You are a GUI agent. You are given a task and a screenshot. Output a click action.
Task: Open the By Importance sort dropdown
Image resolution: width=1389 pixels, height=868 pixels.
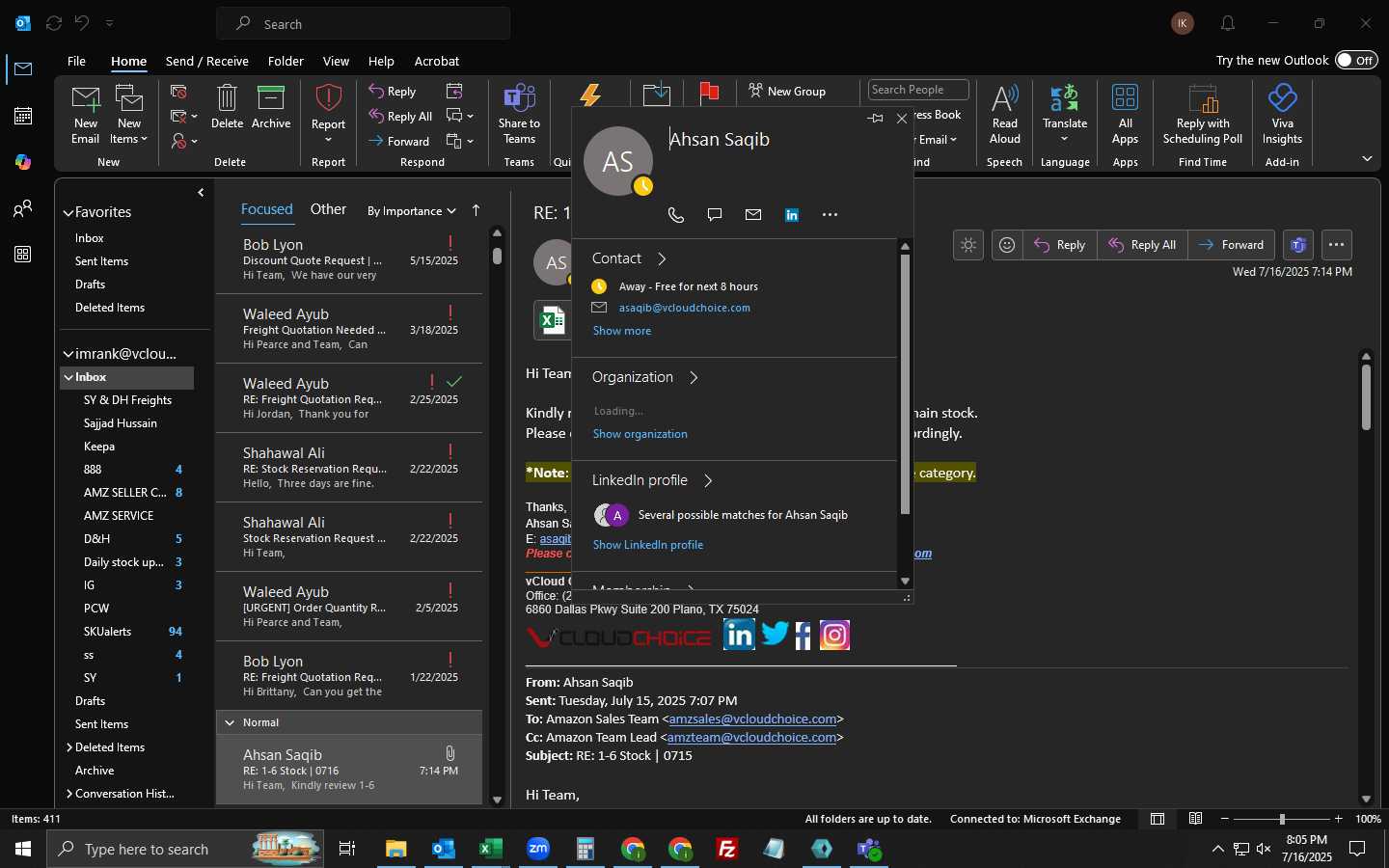[411, 210]
